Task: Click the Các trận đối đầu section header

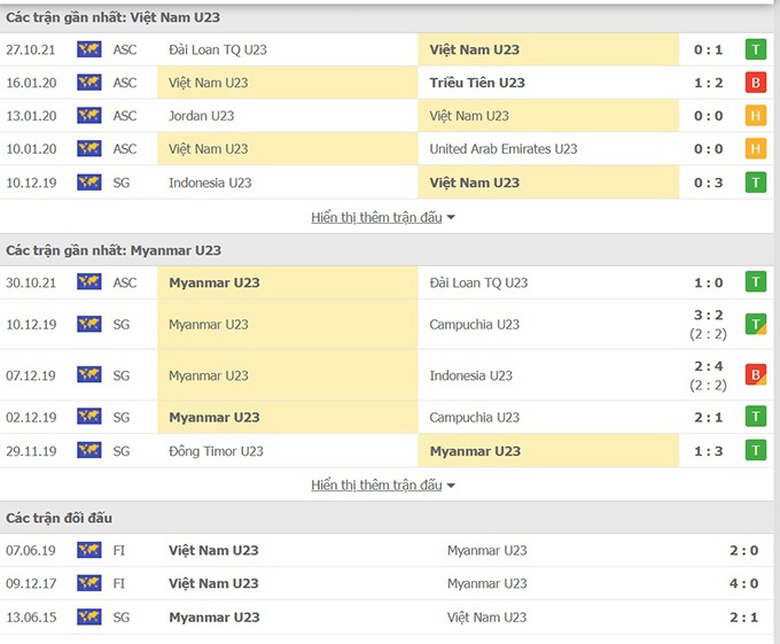Action: coord(59,518)
